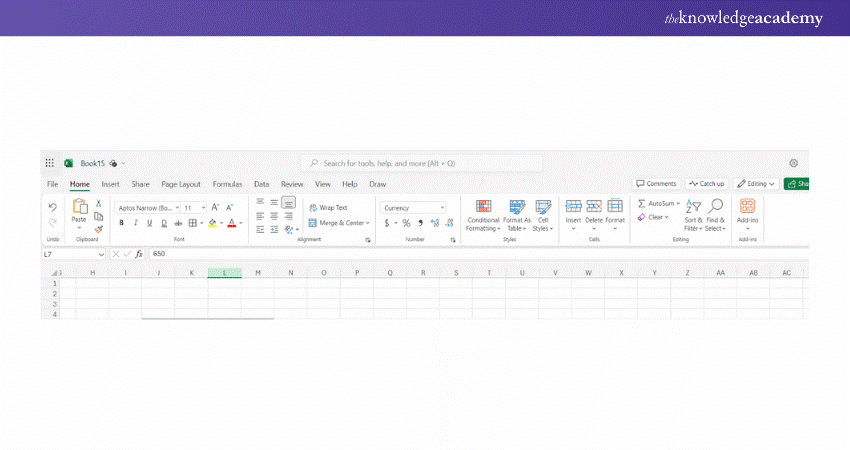The width and height of the screenshot is (850, 450).
Task: Expand the AutoSum dropdown arrow
Action: [678, 203]
